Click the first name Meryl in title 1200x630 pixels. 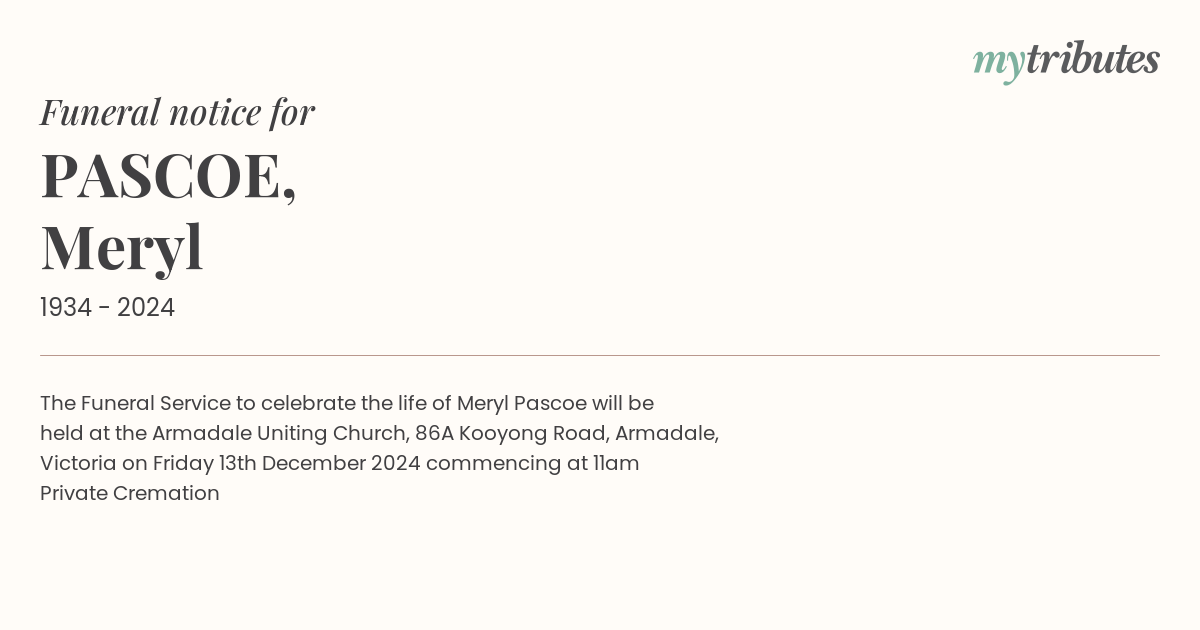point(121,247)
